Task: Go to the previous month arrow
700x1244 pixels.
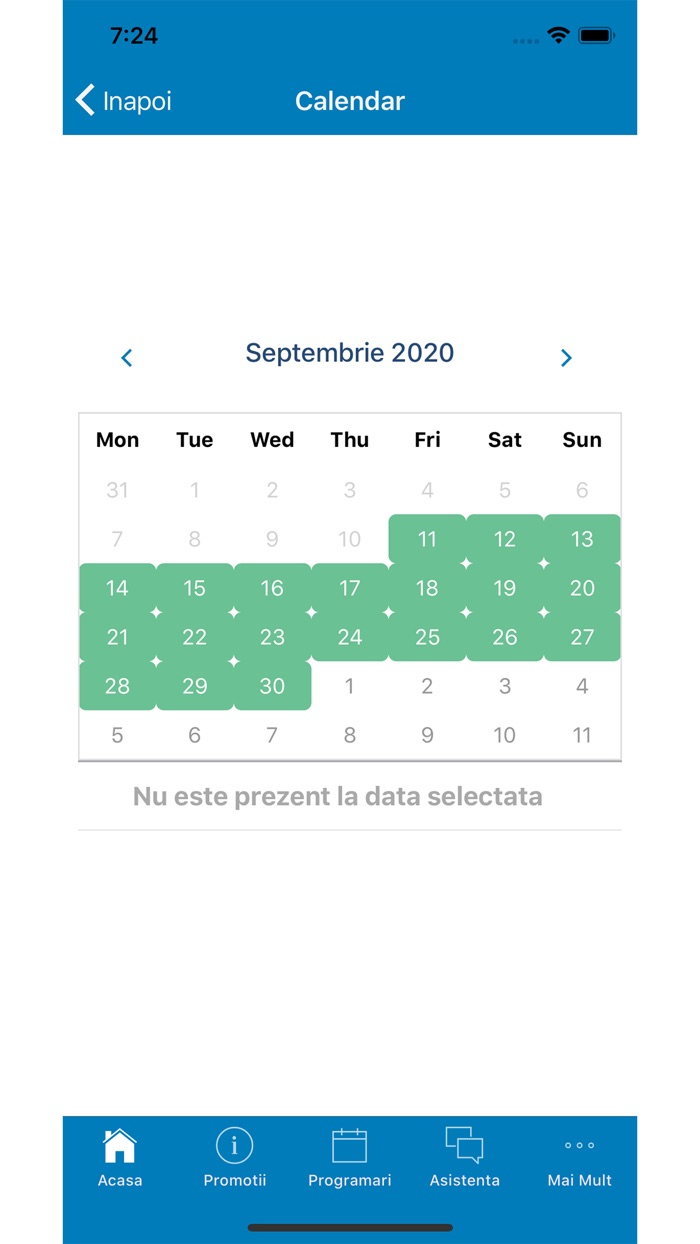Action: [x=127, y=357]
